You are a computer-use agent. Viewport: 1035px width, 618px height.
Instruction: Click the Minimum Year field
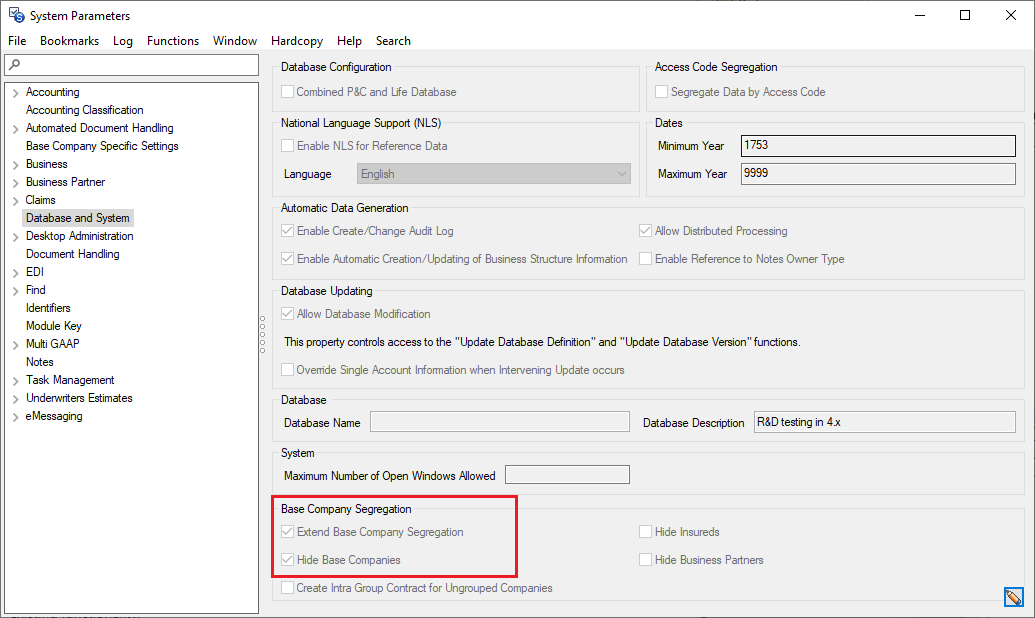pyautogui.click(x=877, y=146)
